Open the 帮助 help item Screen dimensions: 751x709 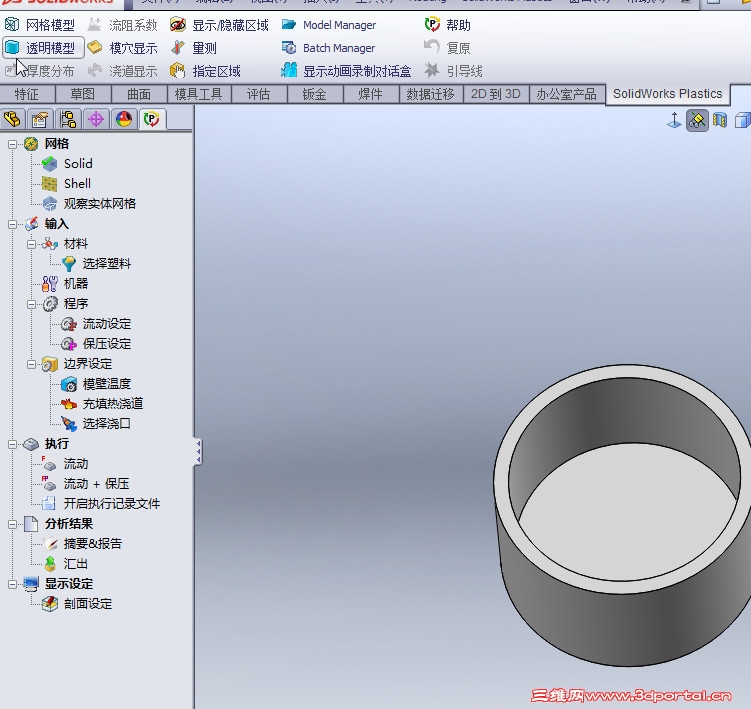447,25
